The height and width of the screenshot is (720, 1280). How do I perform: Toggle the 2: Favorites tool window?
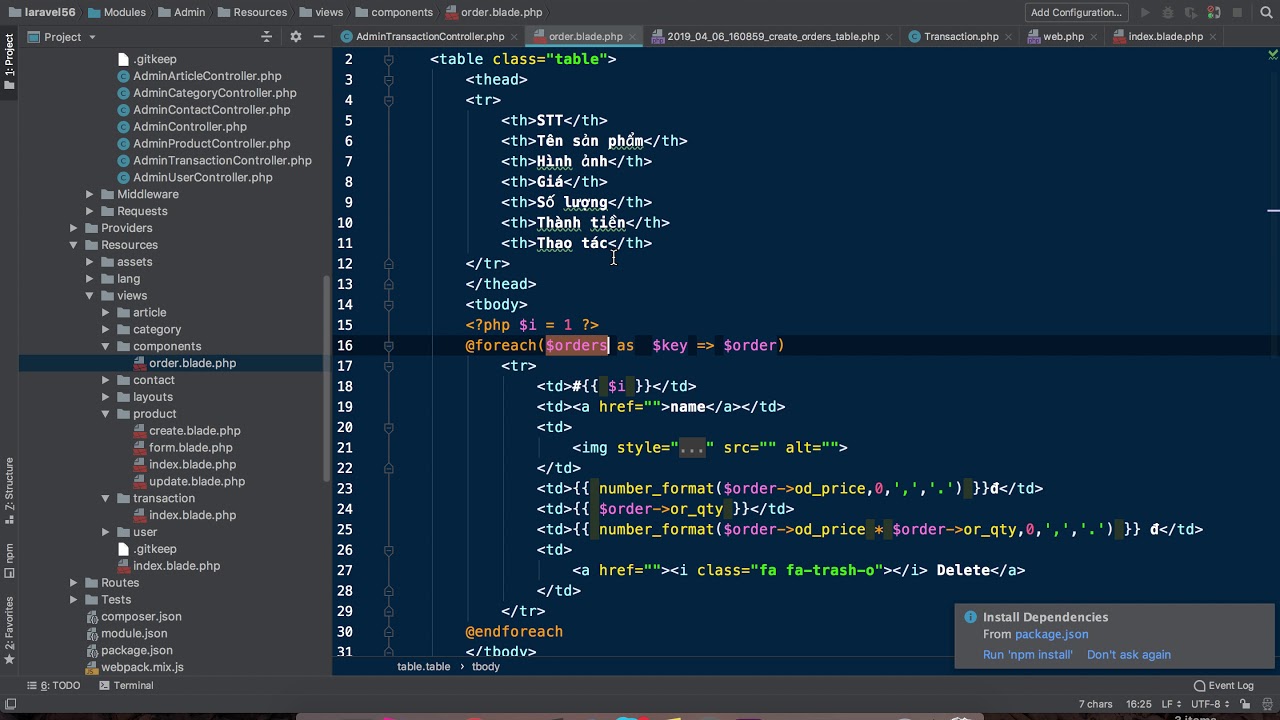[x=9, y=631]
